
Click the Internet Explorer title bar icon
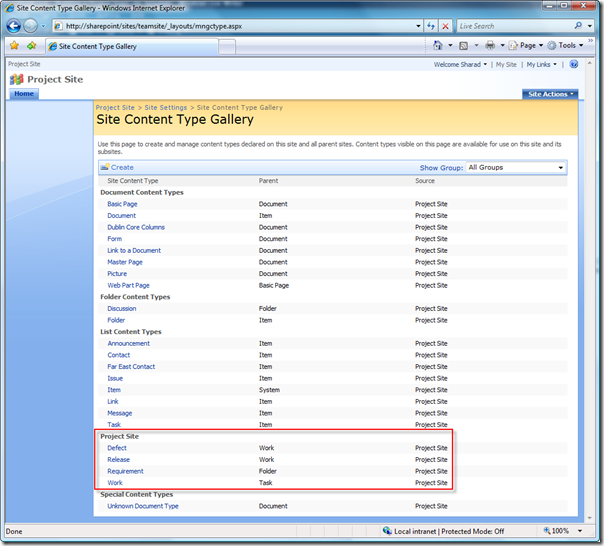pos(10,8)
